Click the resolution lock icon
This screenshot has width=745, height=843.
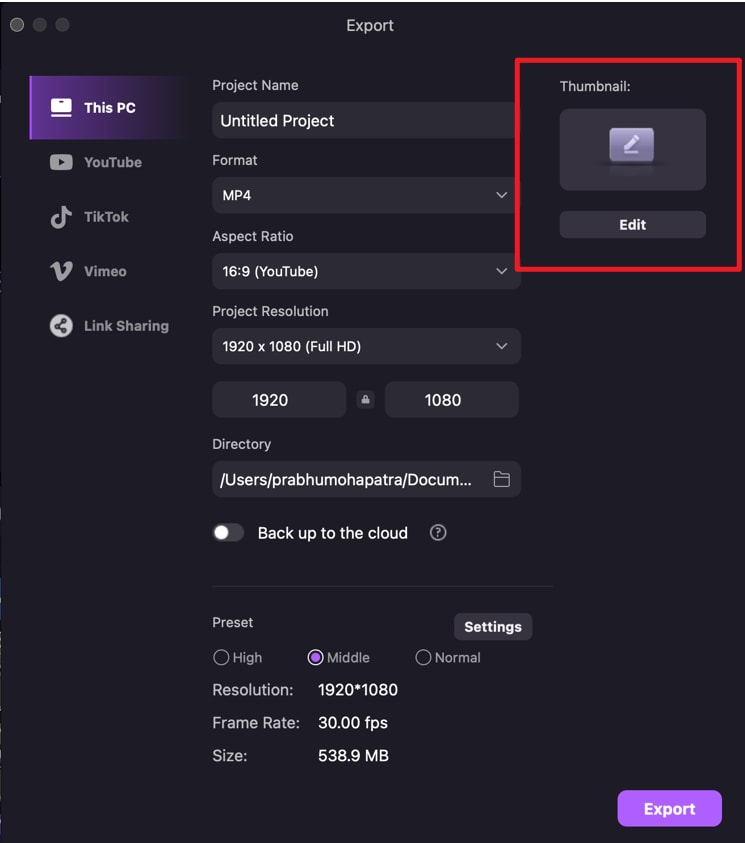click(x=365, y=400)
